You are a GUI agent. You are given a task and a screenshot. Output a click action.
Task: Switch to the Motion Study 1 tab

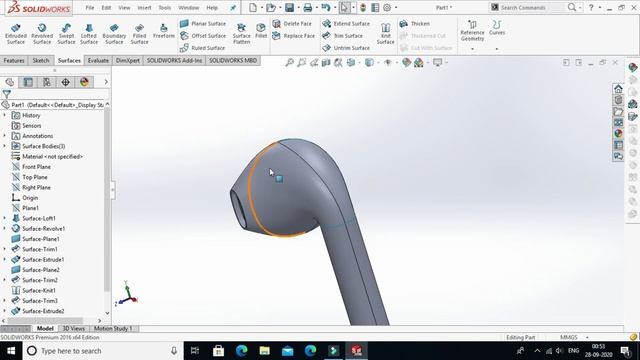pos(113,329)
